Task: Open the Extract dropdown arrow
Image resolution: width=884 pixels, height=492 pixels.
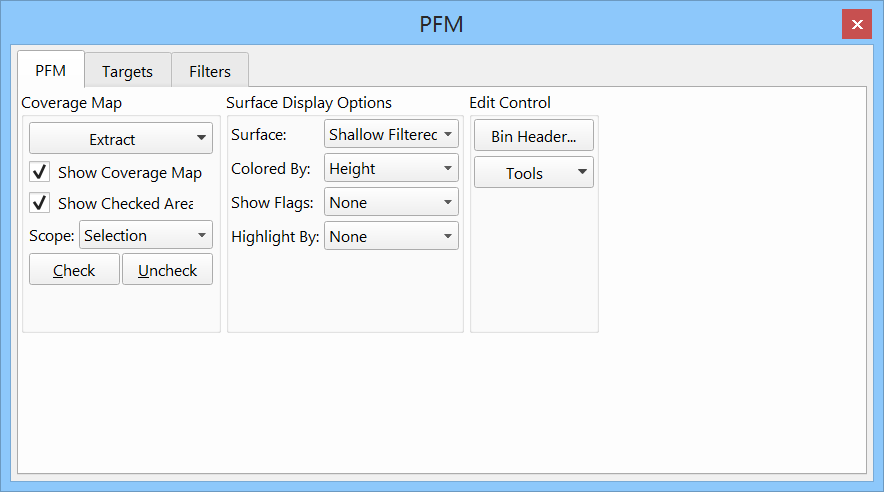Action: (202, 139)
